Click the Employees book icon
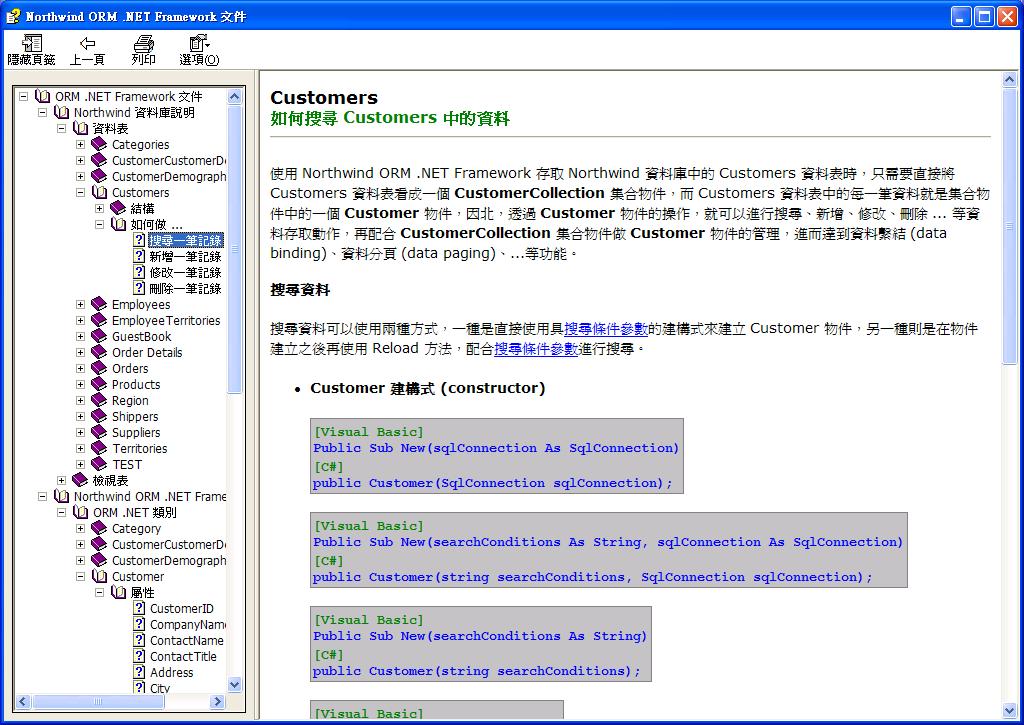This screenshot has height=725, width=1024. click(99, 304)
